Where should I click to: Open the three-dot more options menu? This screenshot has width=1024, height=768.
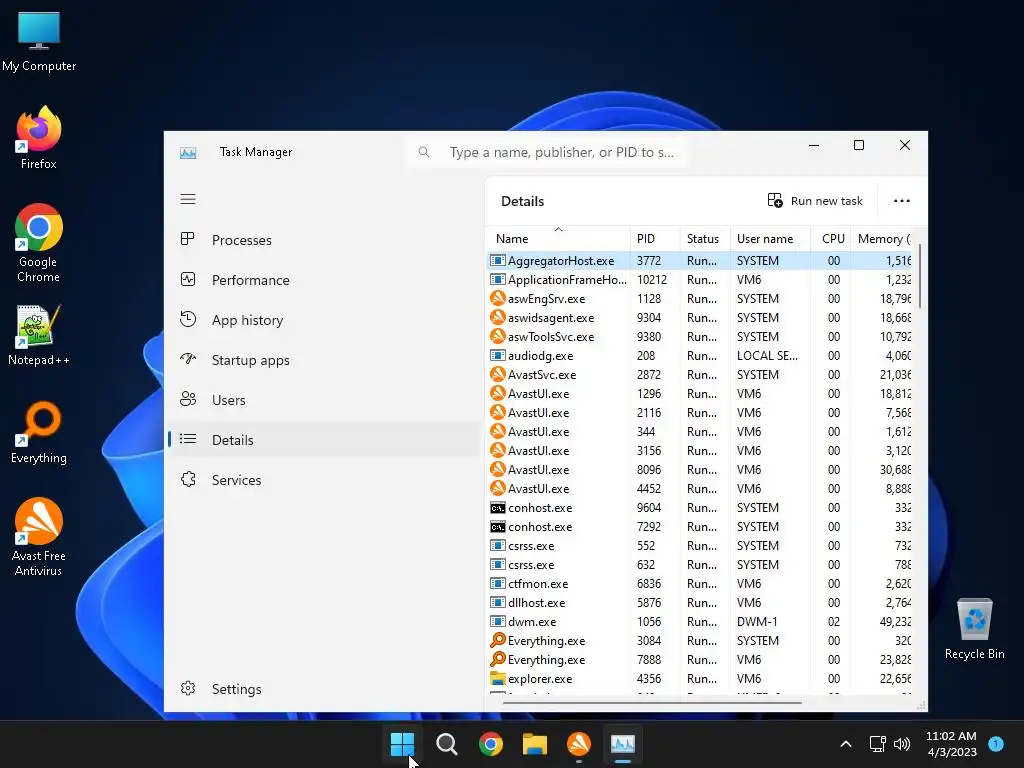pyautogui.click(x=902, y=200)
